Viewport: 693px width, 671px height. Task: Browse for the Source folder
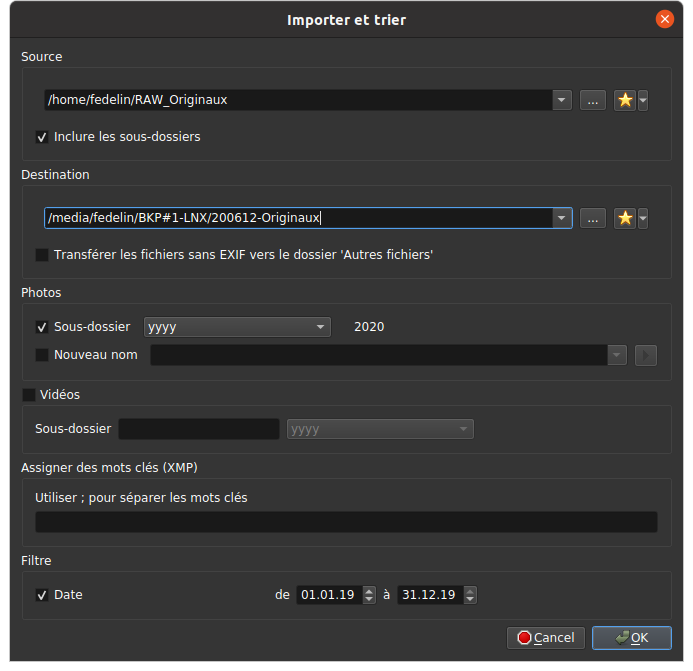click(x=593, y=100)
